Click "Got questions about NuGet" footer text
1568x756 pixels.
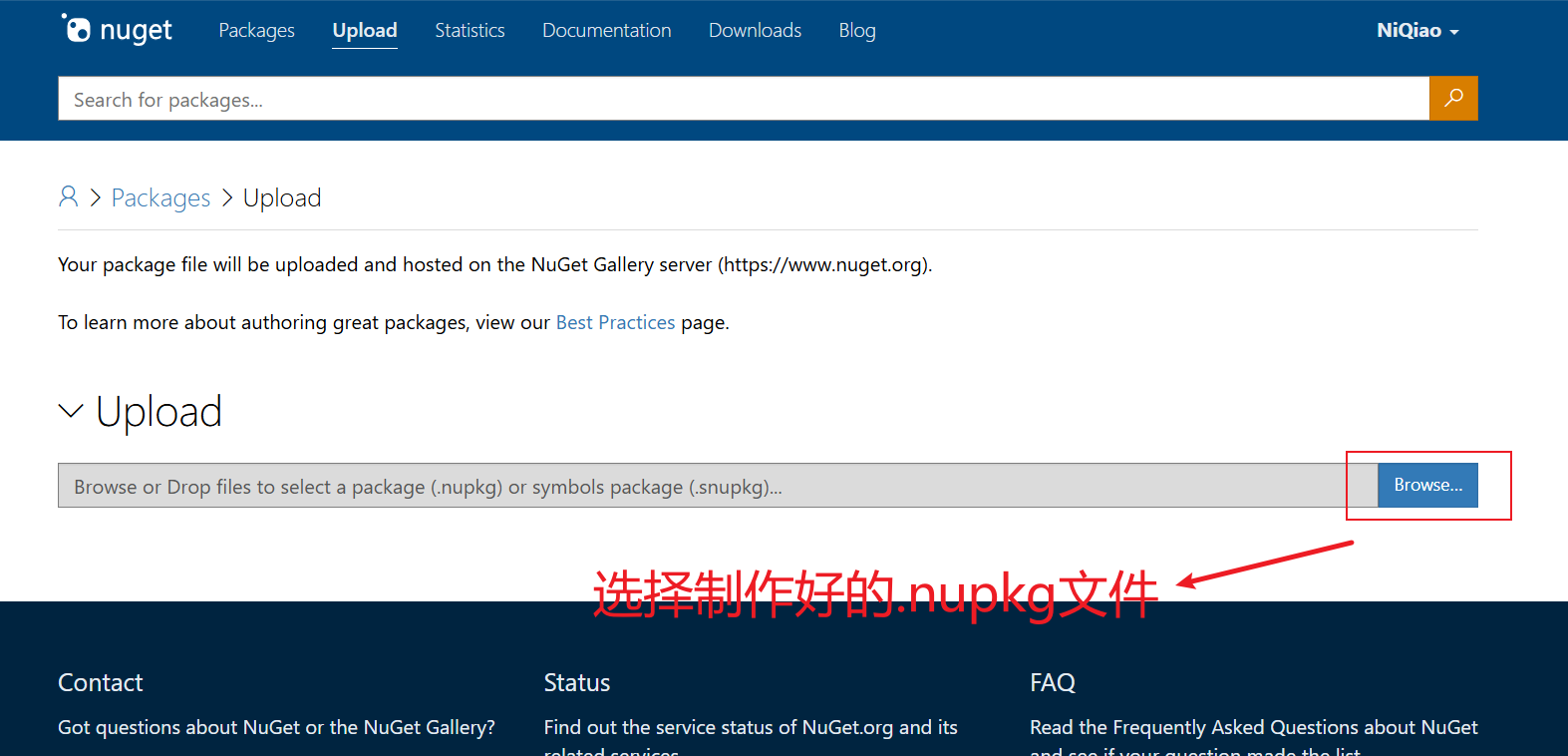pyautogui.click(x=276, y=727)
